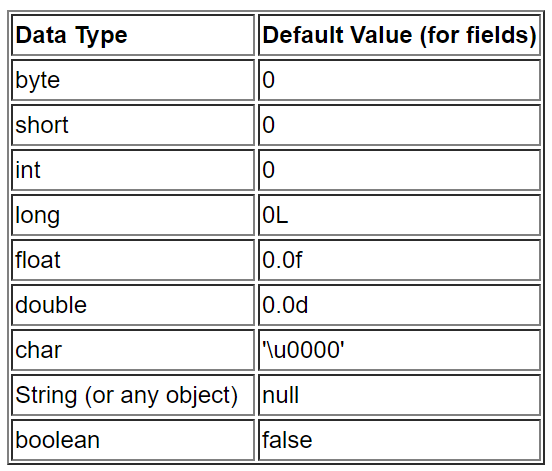Click the 0.0f default value cell
The width and height of the screenshot is (552, 471).
point(400,260)
